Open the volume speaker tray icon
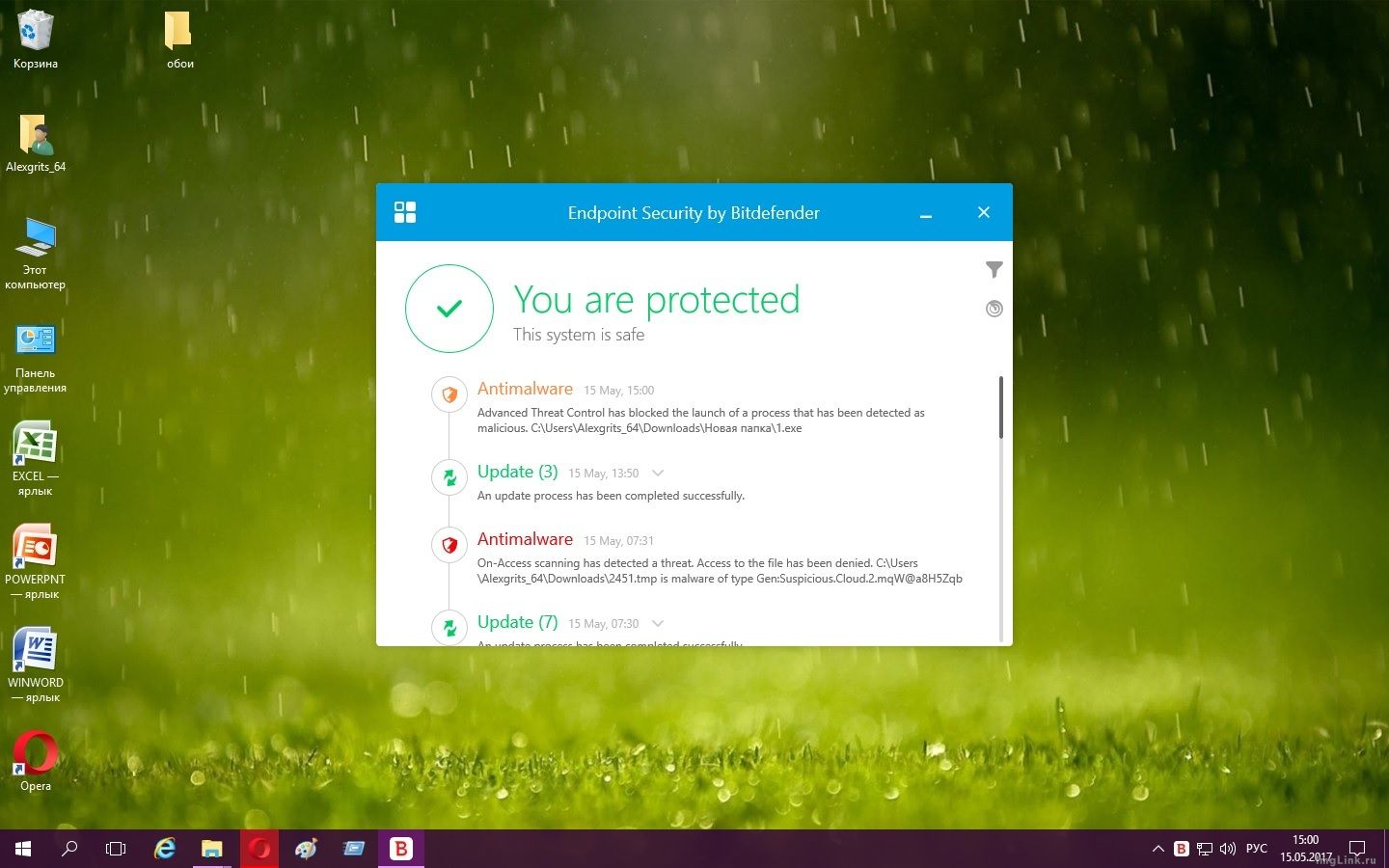The height and width of the screenshot is (868, 1389). click(1228, 849)
